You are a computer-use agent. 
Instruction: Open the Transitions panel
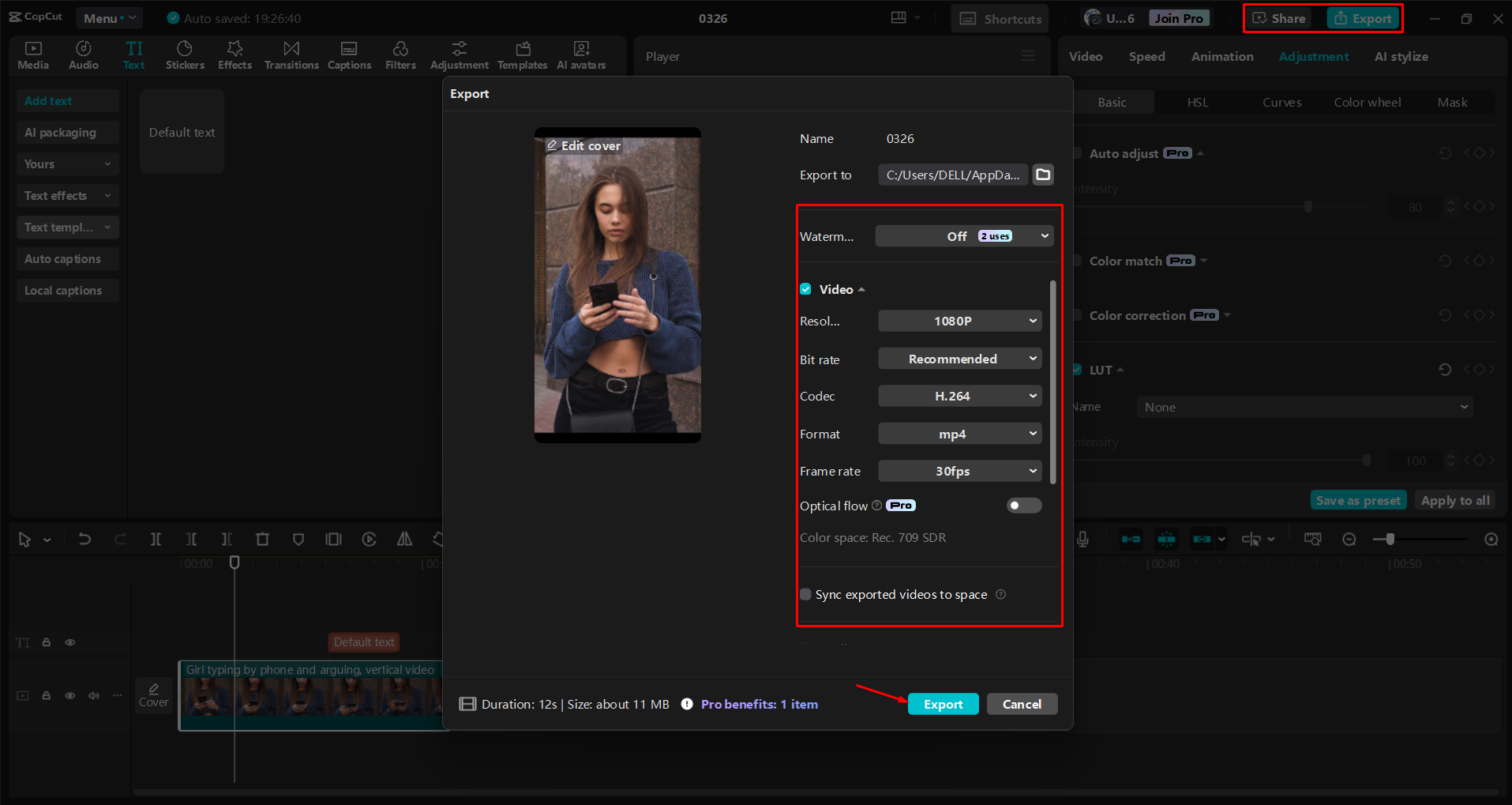tap(291, 55)
